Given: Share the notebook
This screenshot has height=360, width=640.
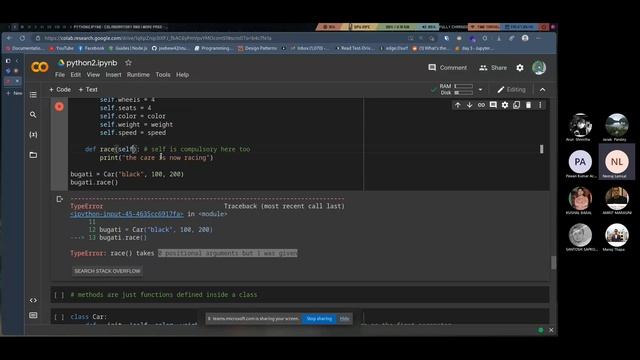Looking at the screenshot, I should tap(493, 68).
